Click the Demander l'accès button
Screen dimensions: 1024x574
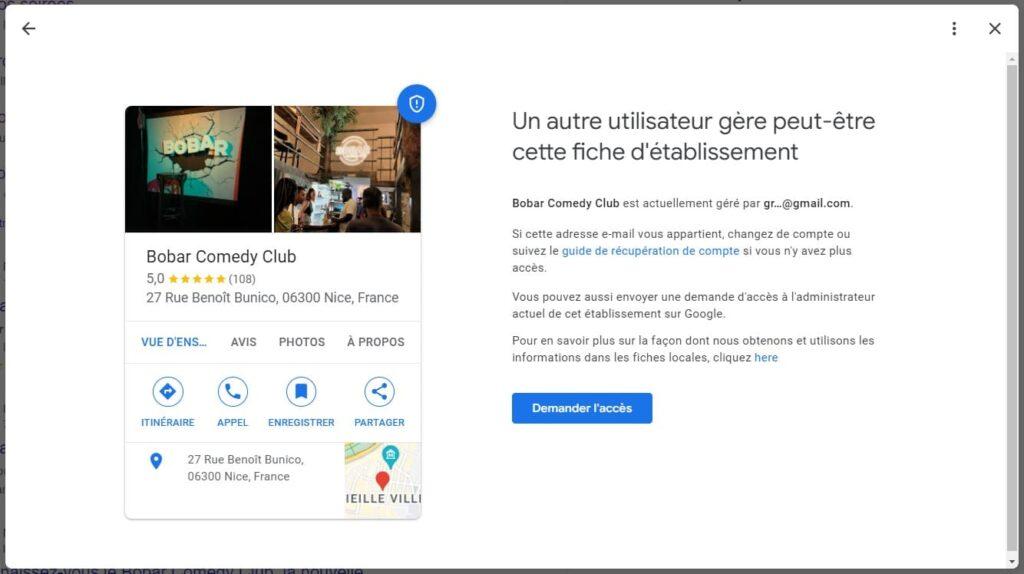pyautogui.click(x=582, y=408)
